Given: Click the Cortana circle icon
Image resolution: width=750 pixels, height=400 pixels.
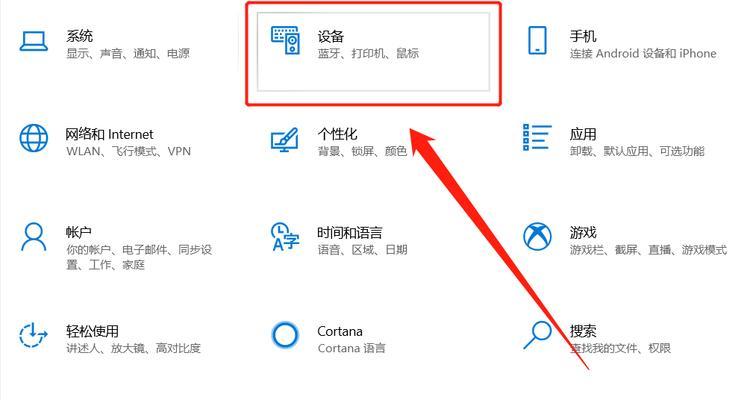Looking at the screenshot, I should point(285,334).
